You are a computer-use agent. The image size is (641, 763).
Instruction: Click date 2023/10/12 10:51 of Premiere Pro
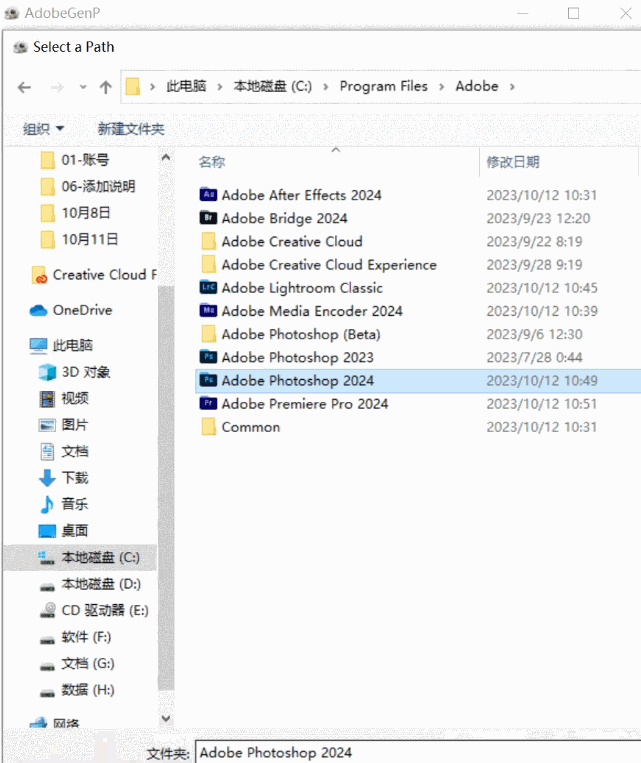[x=541, y=404]
